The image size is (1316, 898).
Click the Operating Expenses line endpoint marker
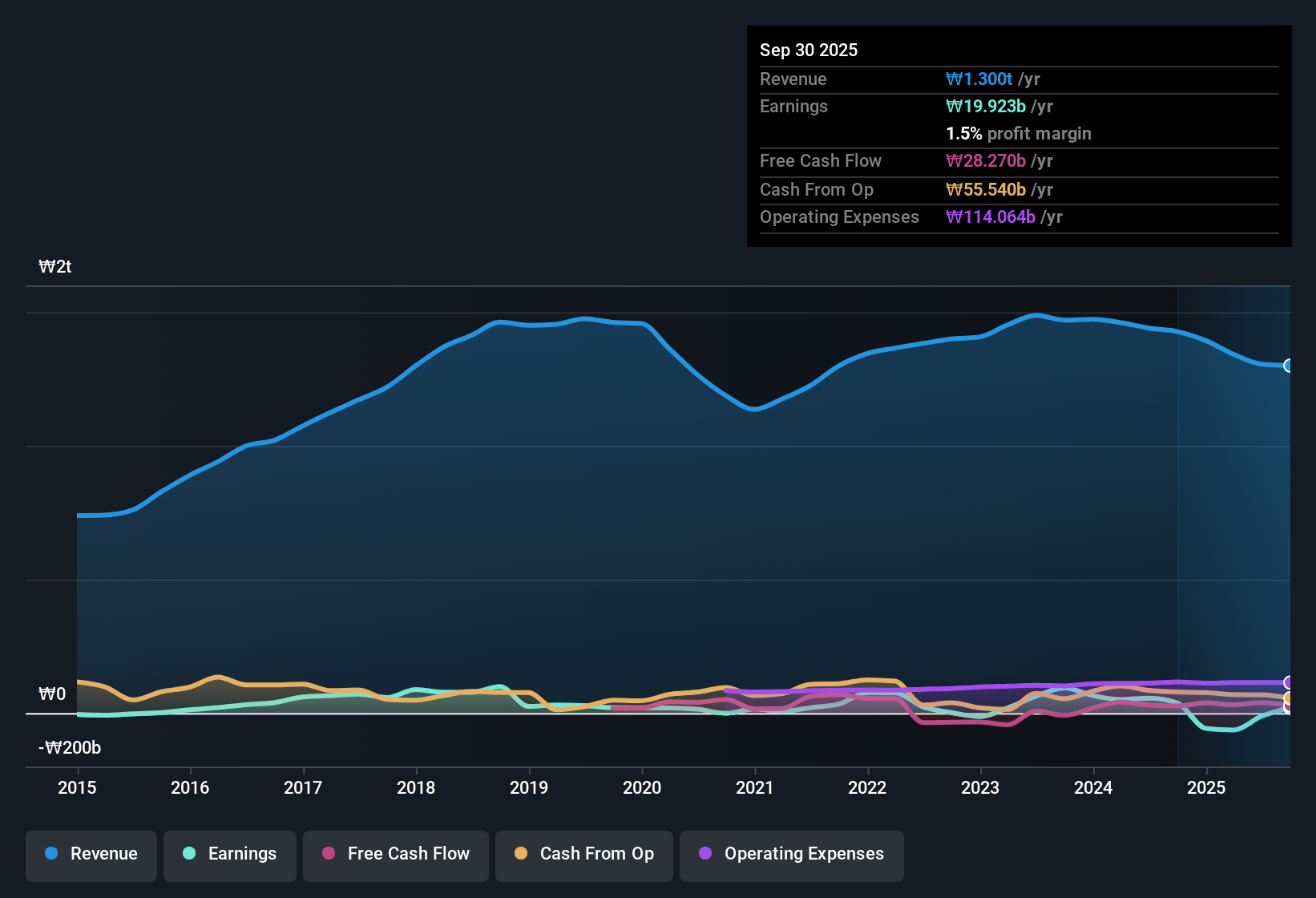pos(1289,682)
